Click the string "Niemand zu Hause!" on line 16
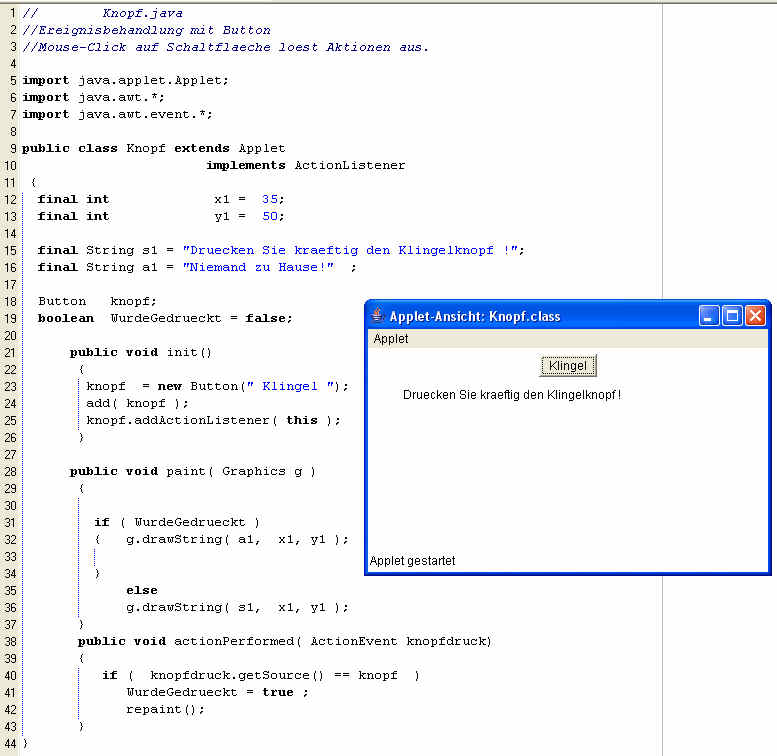The height and width of the screenshot is (756, 777). tap(259, 267)
